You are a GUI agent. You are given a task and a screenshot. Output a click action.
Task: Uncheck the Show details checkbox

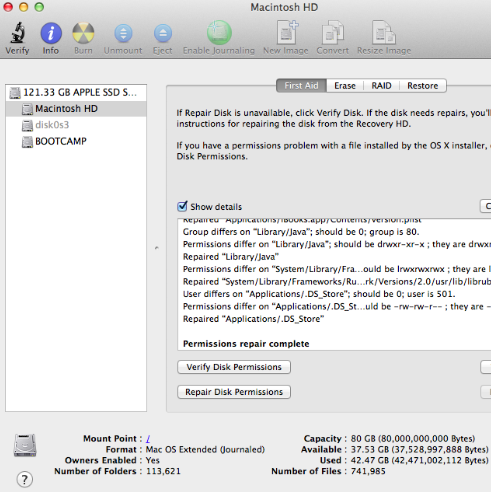[x=182, y=206]
